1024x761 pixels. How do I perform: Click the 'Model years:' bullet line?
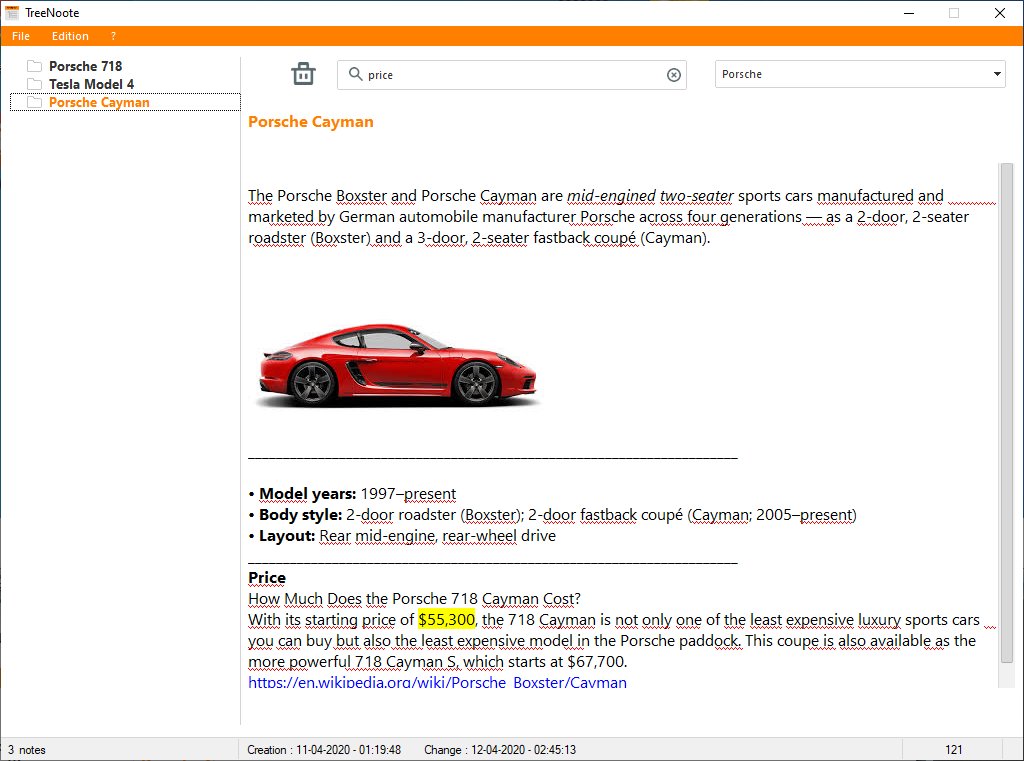pyautogui.click(x=353, y=494)
